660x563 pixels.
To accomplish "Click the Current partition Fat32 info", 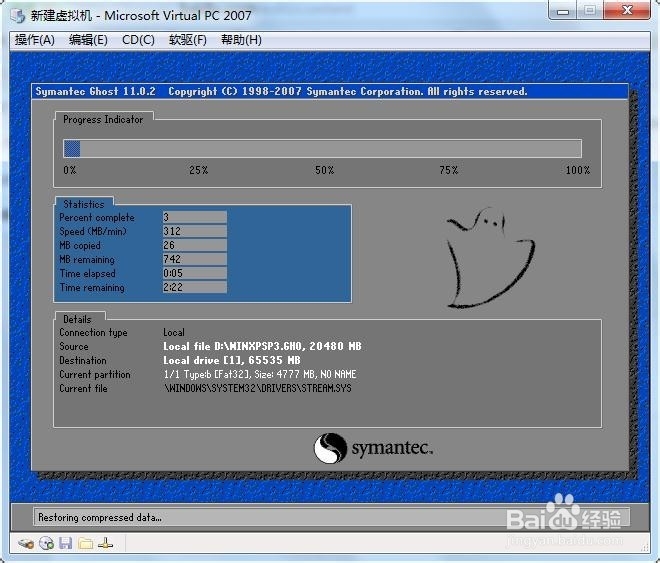I will [x=260, y=374].
